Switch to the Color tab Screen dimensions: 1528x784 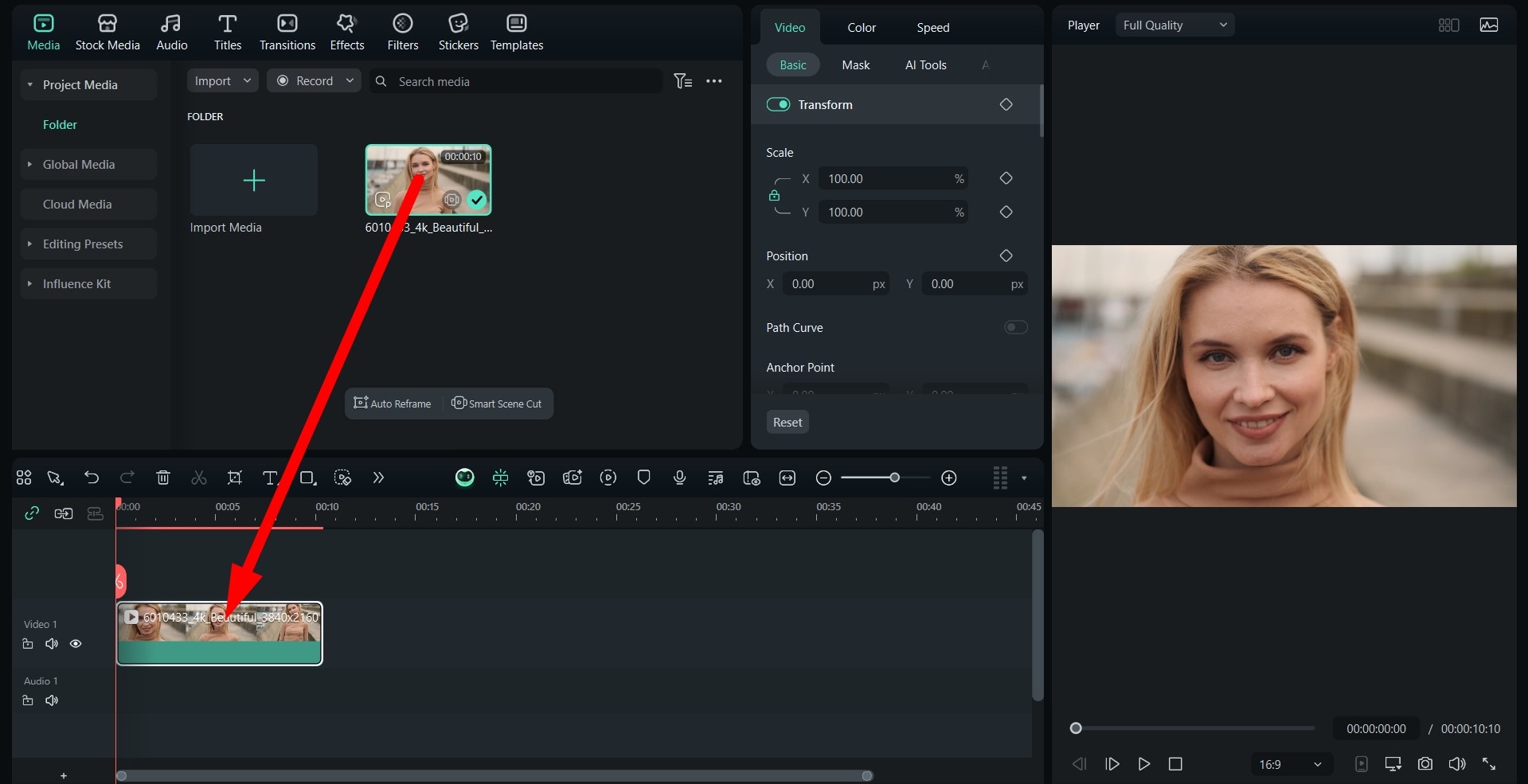coord(862,28)
